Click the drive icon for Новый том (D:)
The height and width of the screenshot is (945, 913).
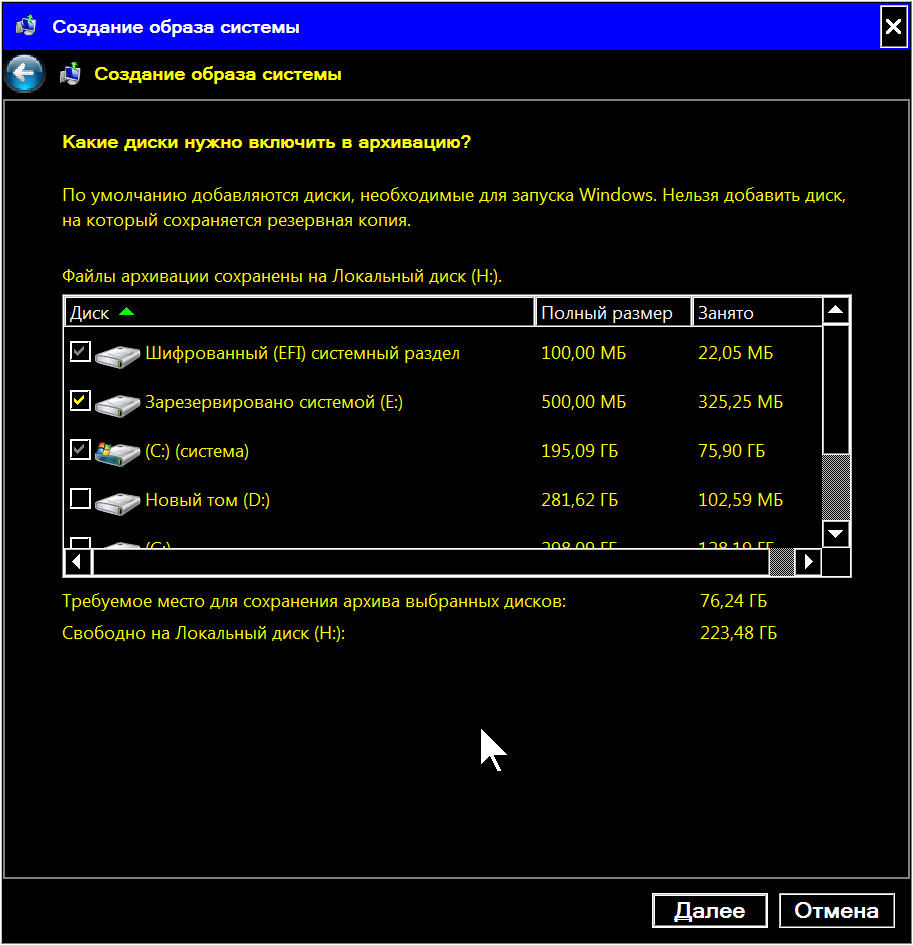117,500
